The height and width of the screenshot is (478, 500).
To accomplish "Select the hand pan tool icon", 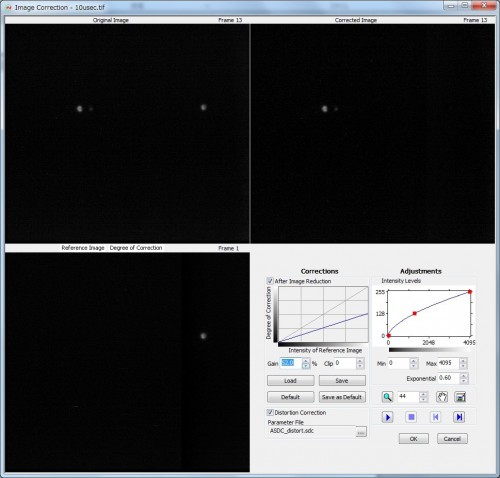I will (x=442, y=397).
